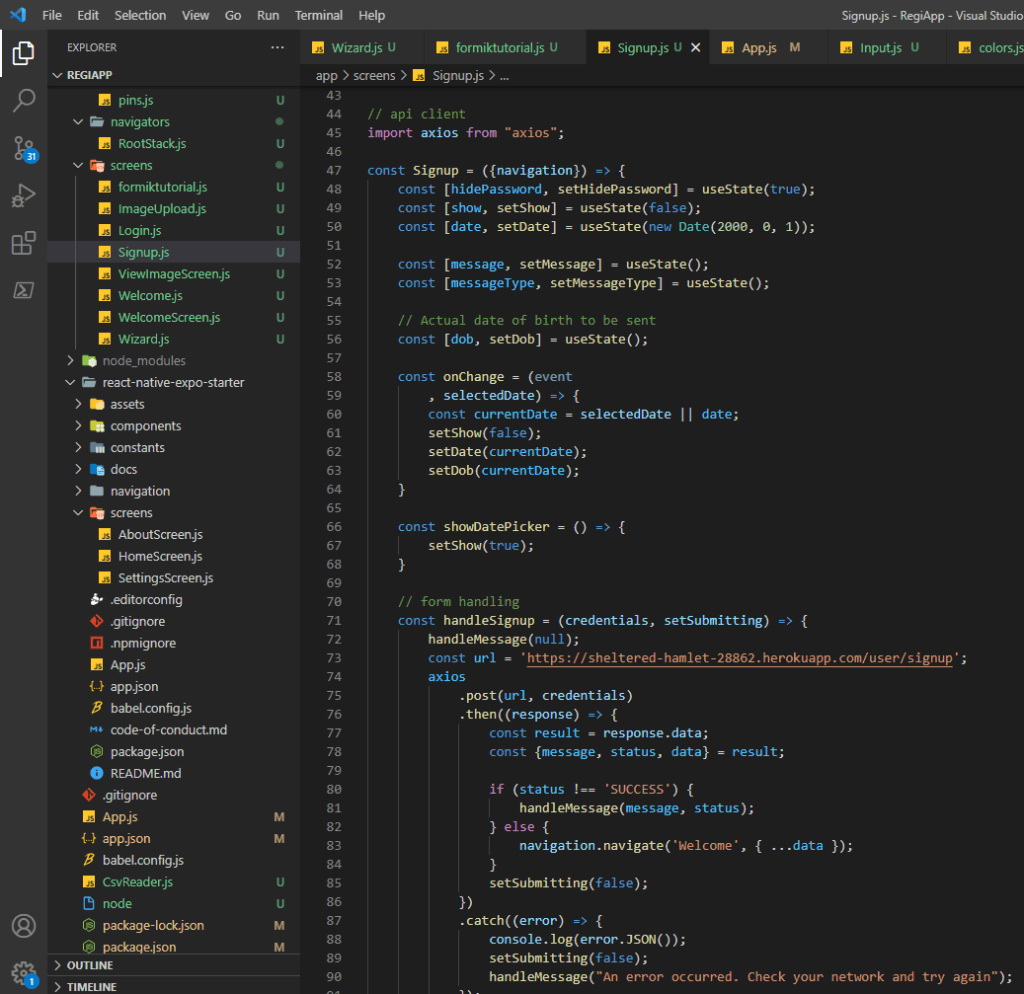Click the screens breadcrumb segment
Image resolution: width=1024 pixels, height=994 pixels.
pos(376,75)
